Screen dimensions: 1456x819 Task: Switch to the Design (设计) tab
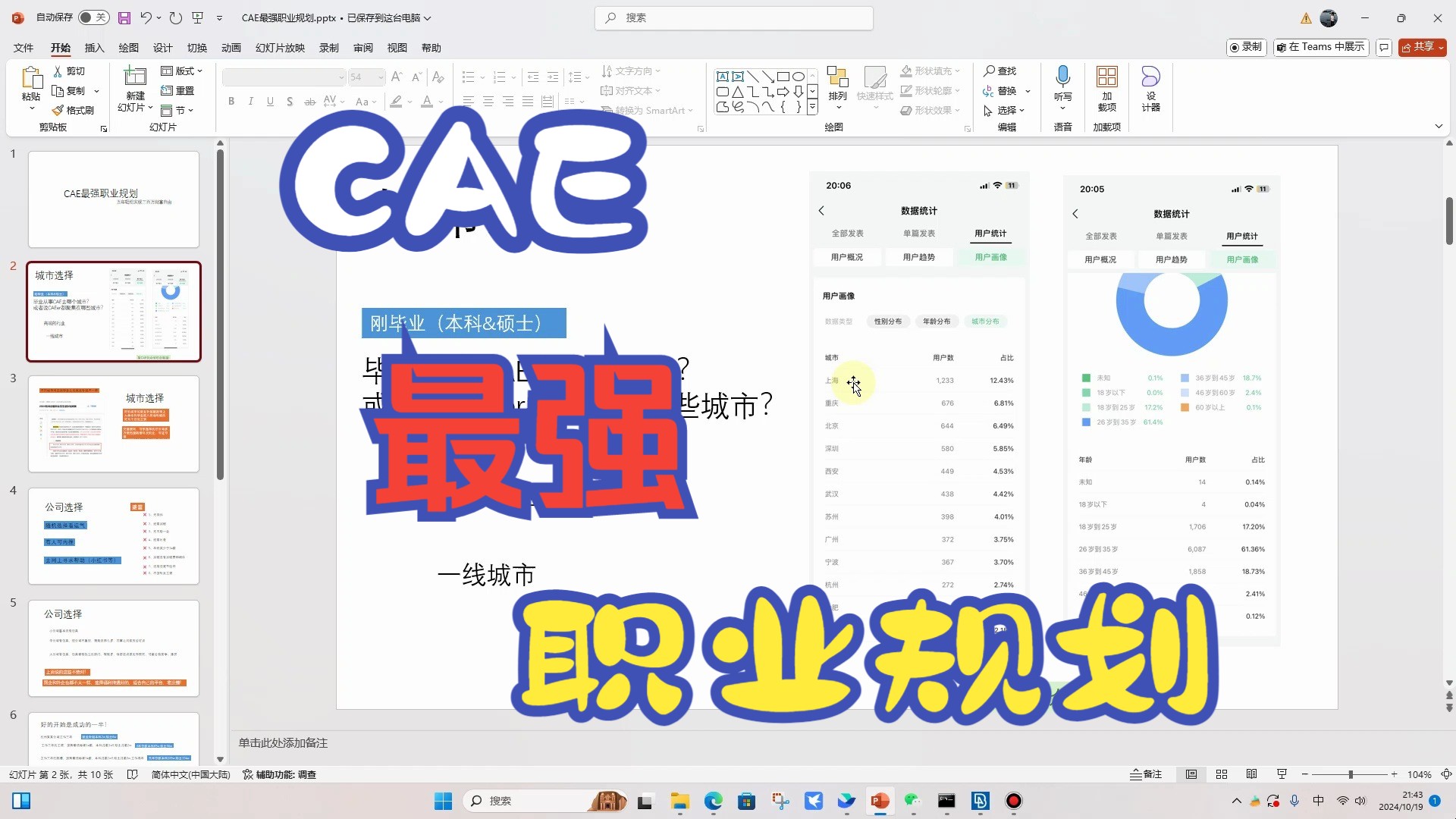pyautogui.click(x=162, y=48)
